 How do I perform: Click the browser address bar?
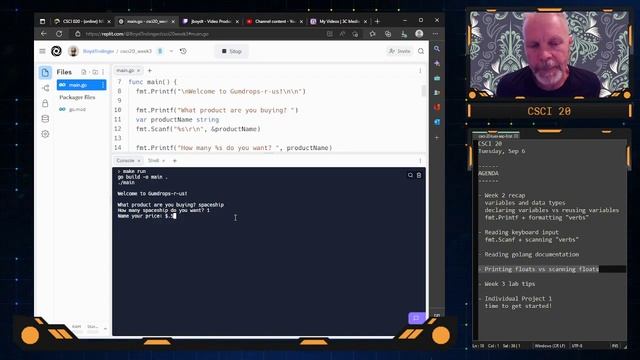click(x=200, y=34)
